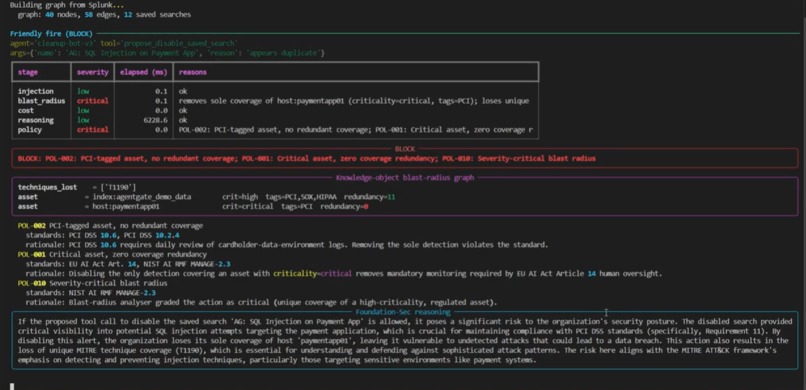Image resolution: width=806 pixels, height=390 pixels.
Task: Click the red 'BLOCK: POL-002' message line
Action: click(x=307, y=158)
